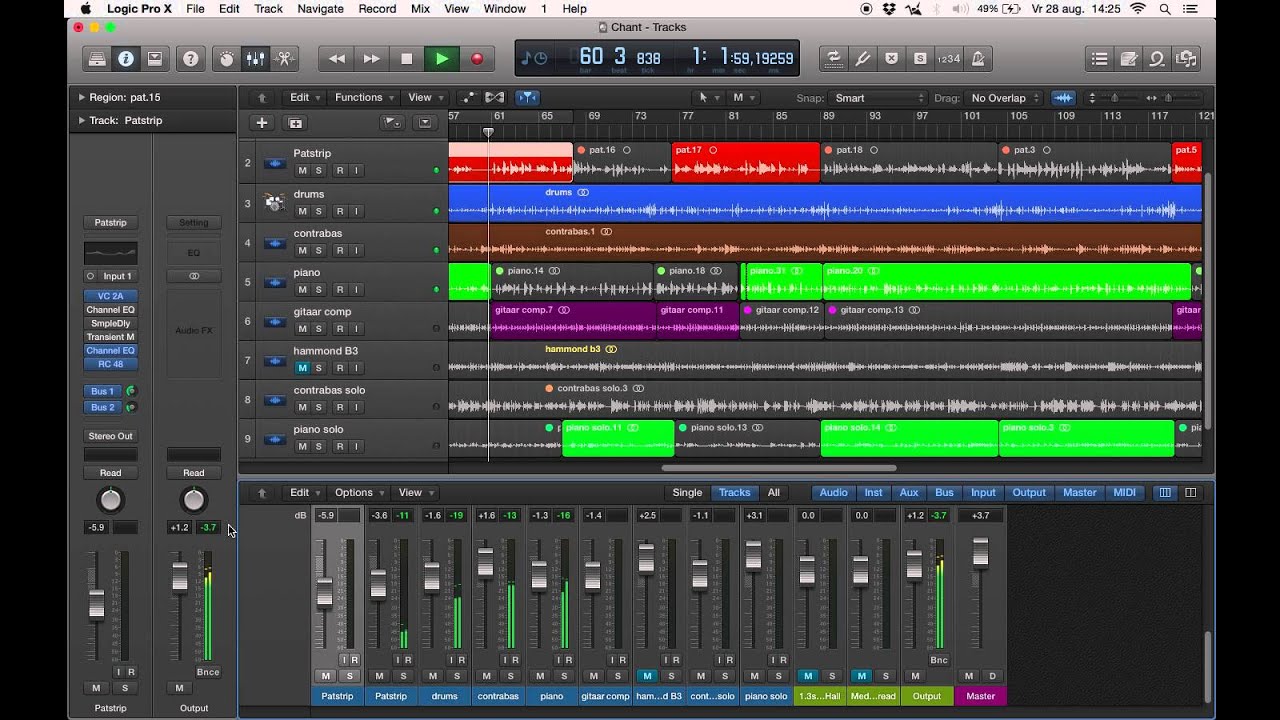Toggle input monitoring on piano track header
Image resolution: width=1280 pixels, height=720 pixels.
click(x=356, y=290)
